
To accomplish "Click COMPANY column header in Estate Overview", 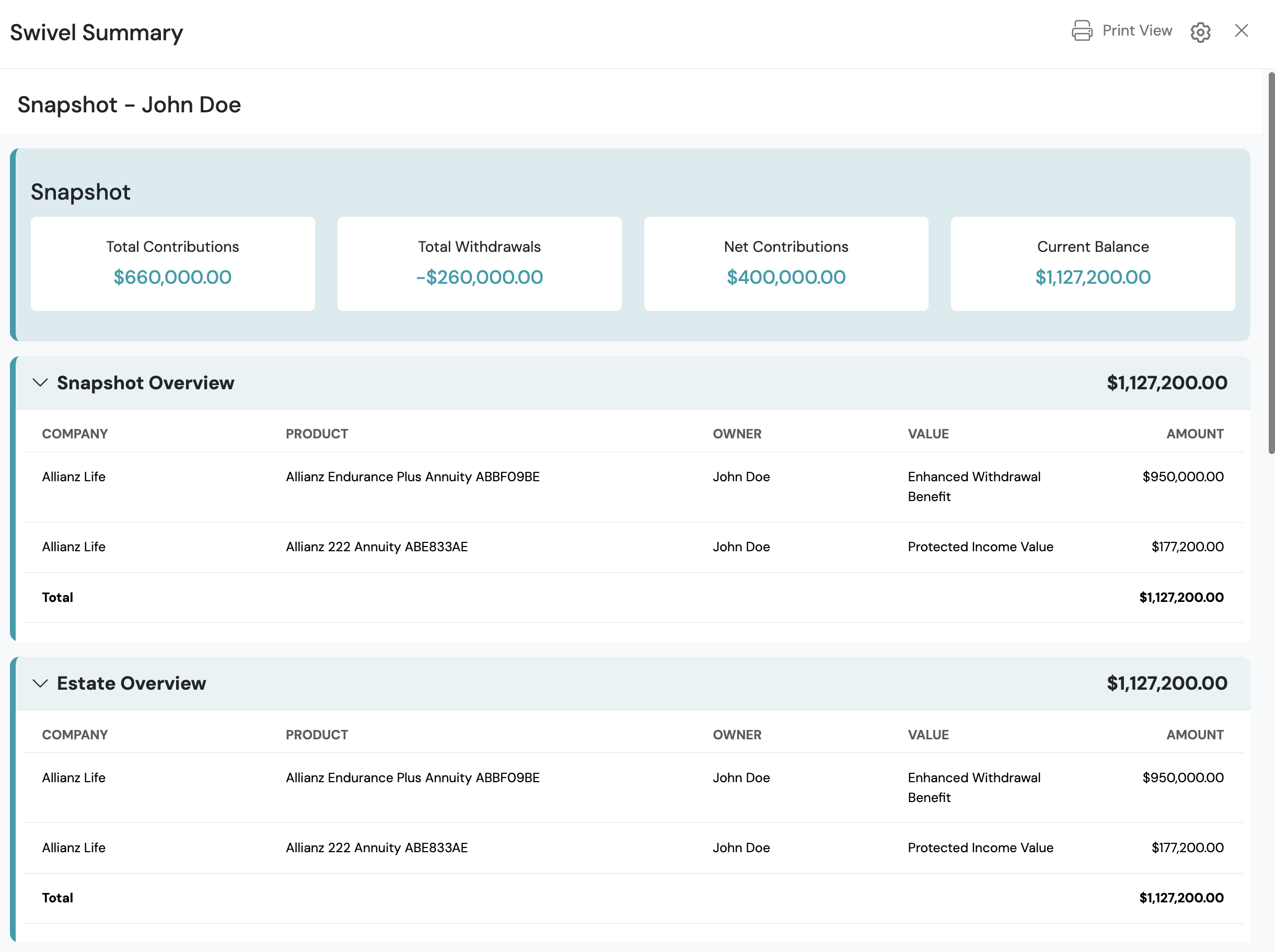I will tap(75, 735).
